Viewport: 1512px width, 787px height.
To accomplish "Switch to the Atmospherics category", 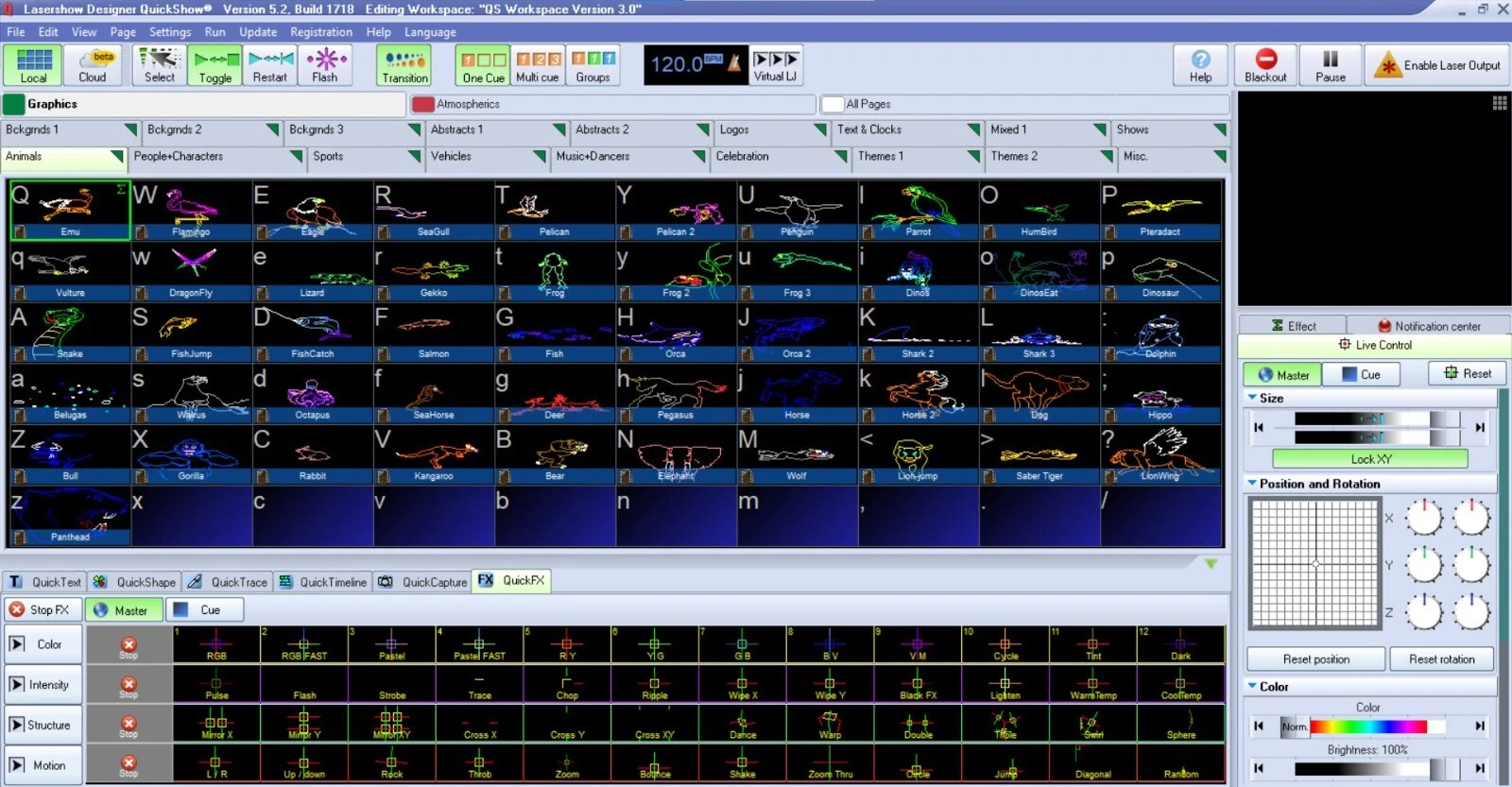I will pos(612,104).
